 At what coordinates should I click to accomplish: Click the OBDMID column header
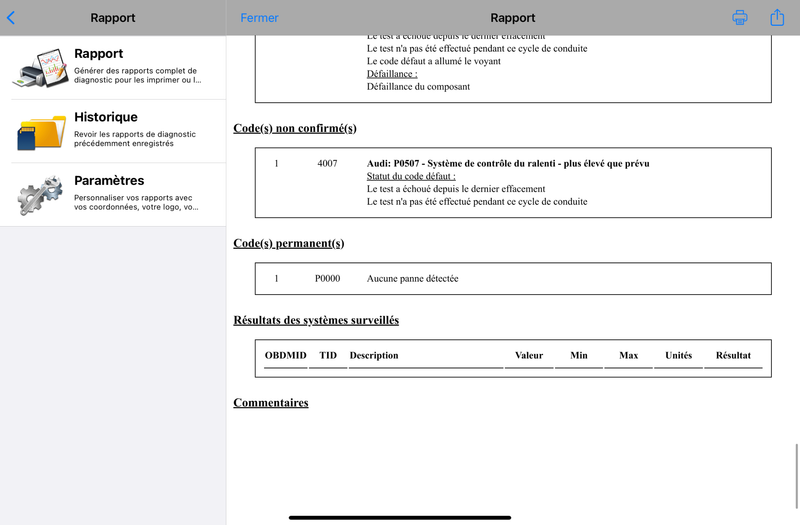click(285, 355)
